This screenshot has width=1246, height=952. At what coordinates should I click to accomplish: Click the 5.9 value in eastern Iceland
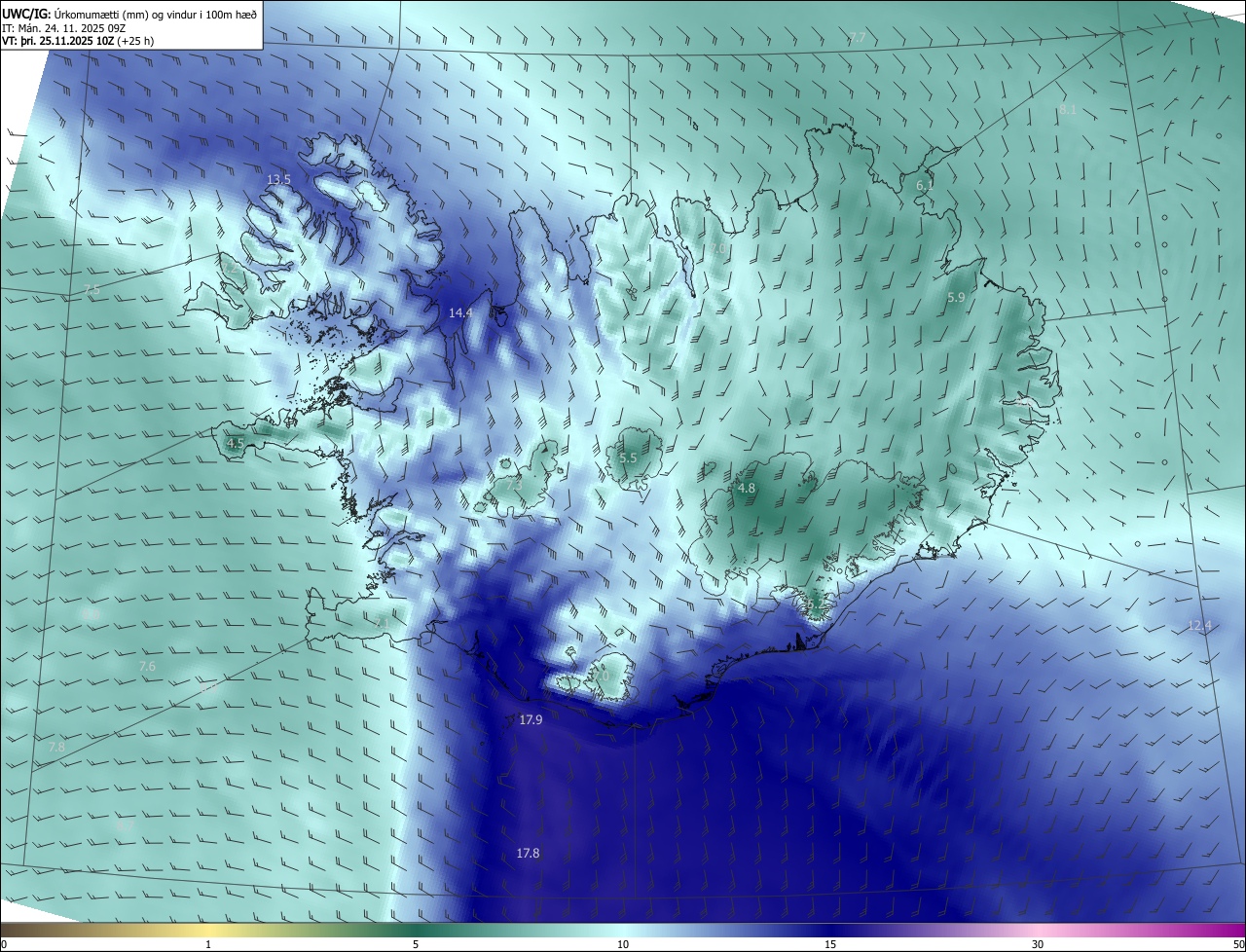(956, 297)
